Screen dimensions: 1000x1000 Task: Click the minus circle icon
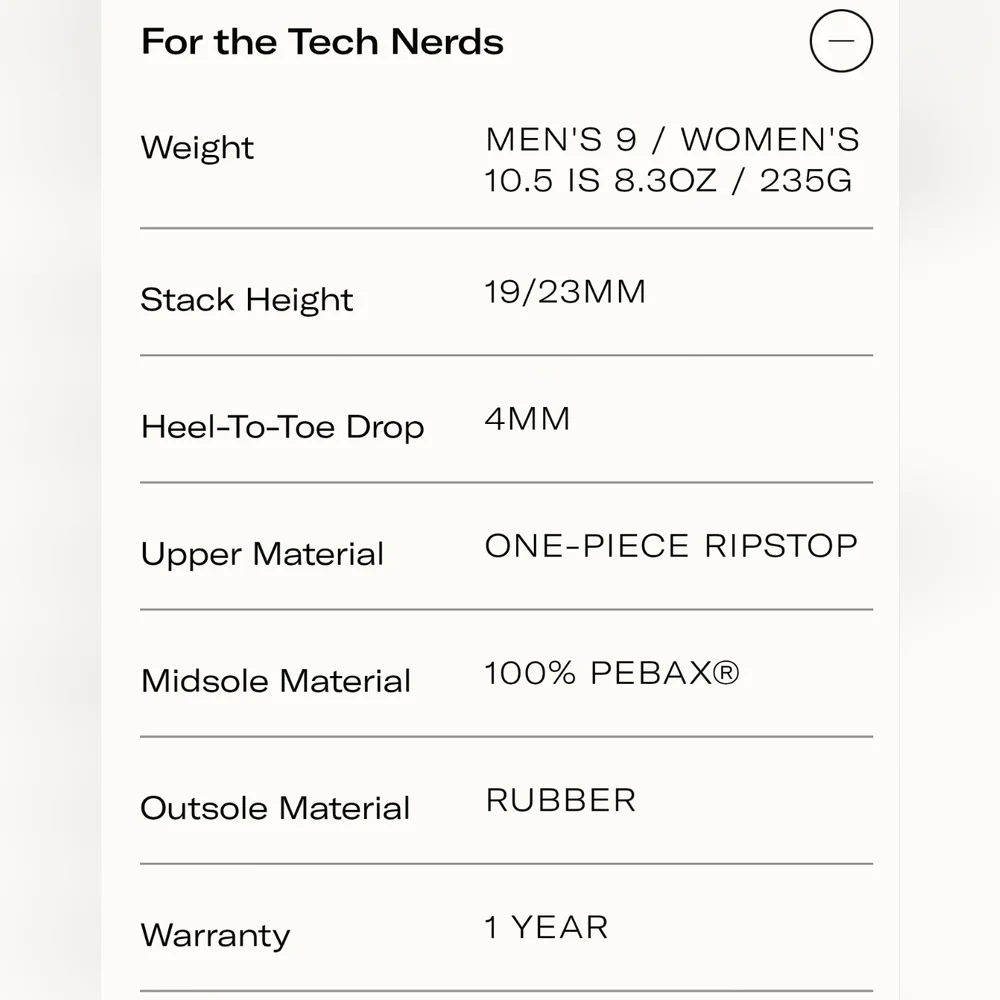click(841, 41)
